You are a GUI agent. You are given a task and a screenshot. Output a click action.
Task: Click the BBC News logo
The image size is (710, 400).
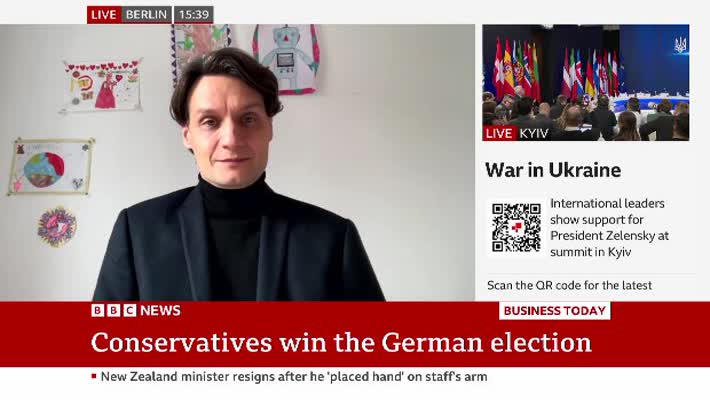coord(136,310)
